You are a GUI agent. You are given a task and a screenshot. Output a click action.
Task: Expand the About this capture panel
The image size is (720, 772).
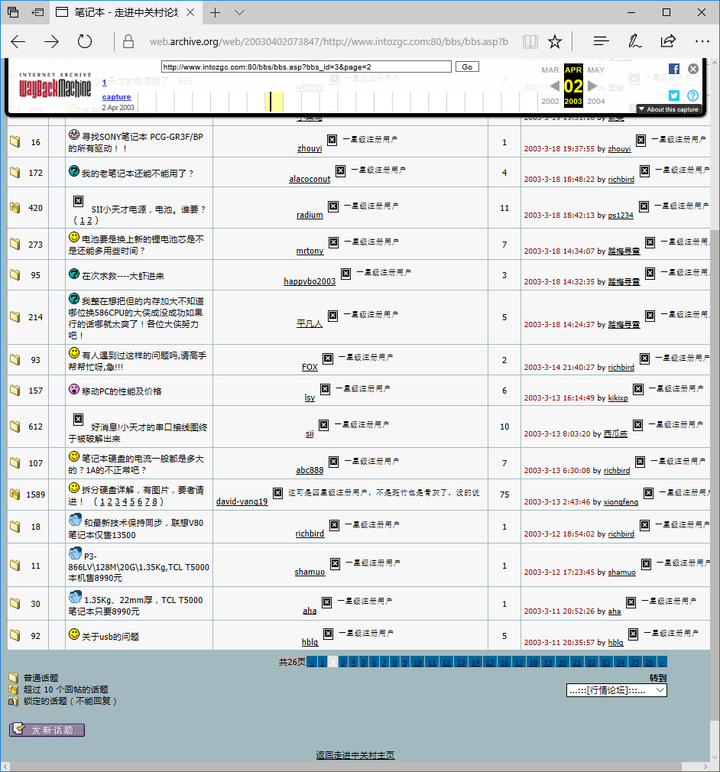pos(668,109)
